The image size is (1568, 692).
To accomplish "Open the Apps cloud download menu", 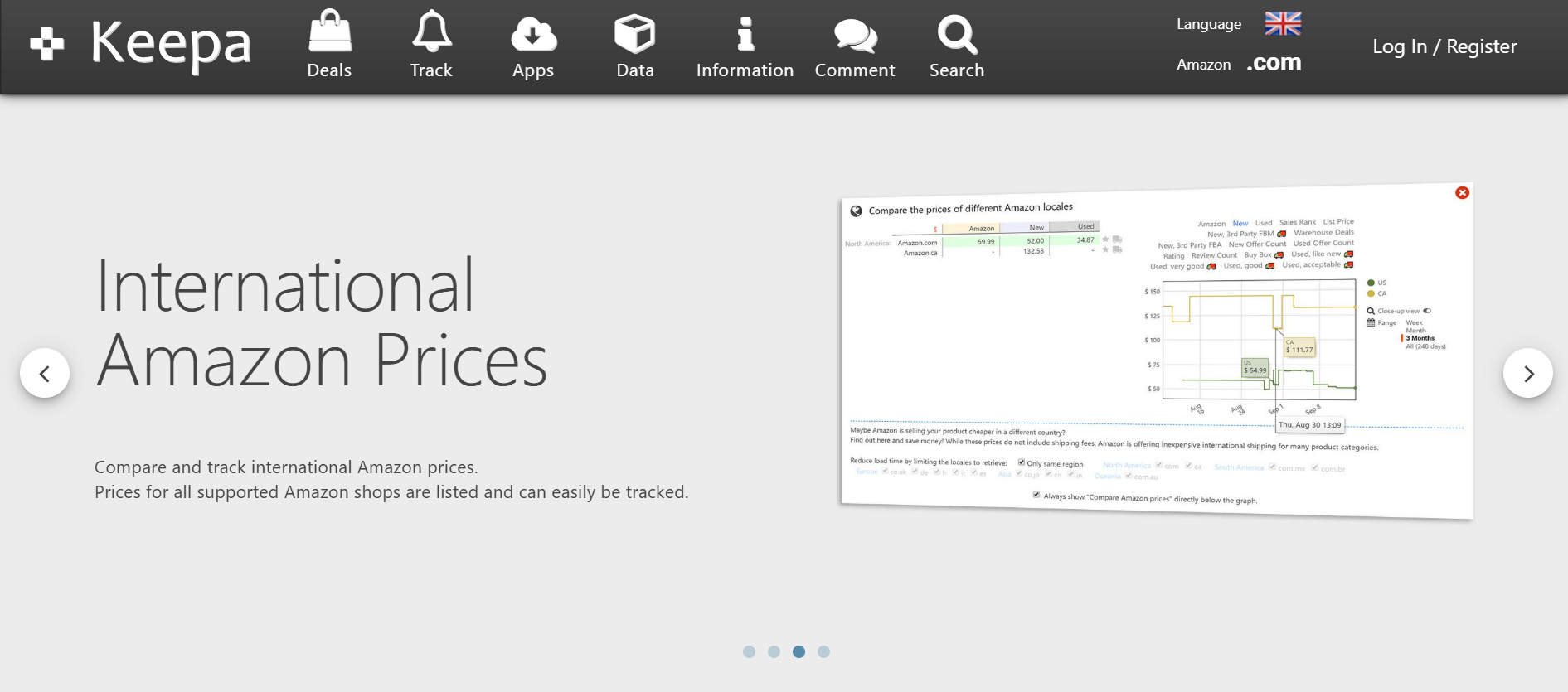I will (533, 46).
